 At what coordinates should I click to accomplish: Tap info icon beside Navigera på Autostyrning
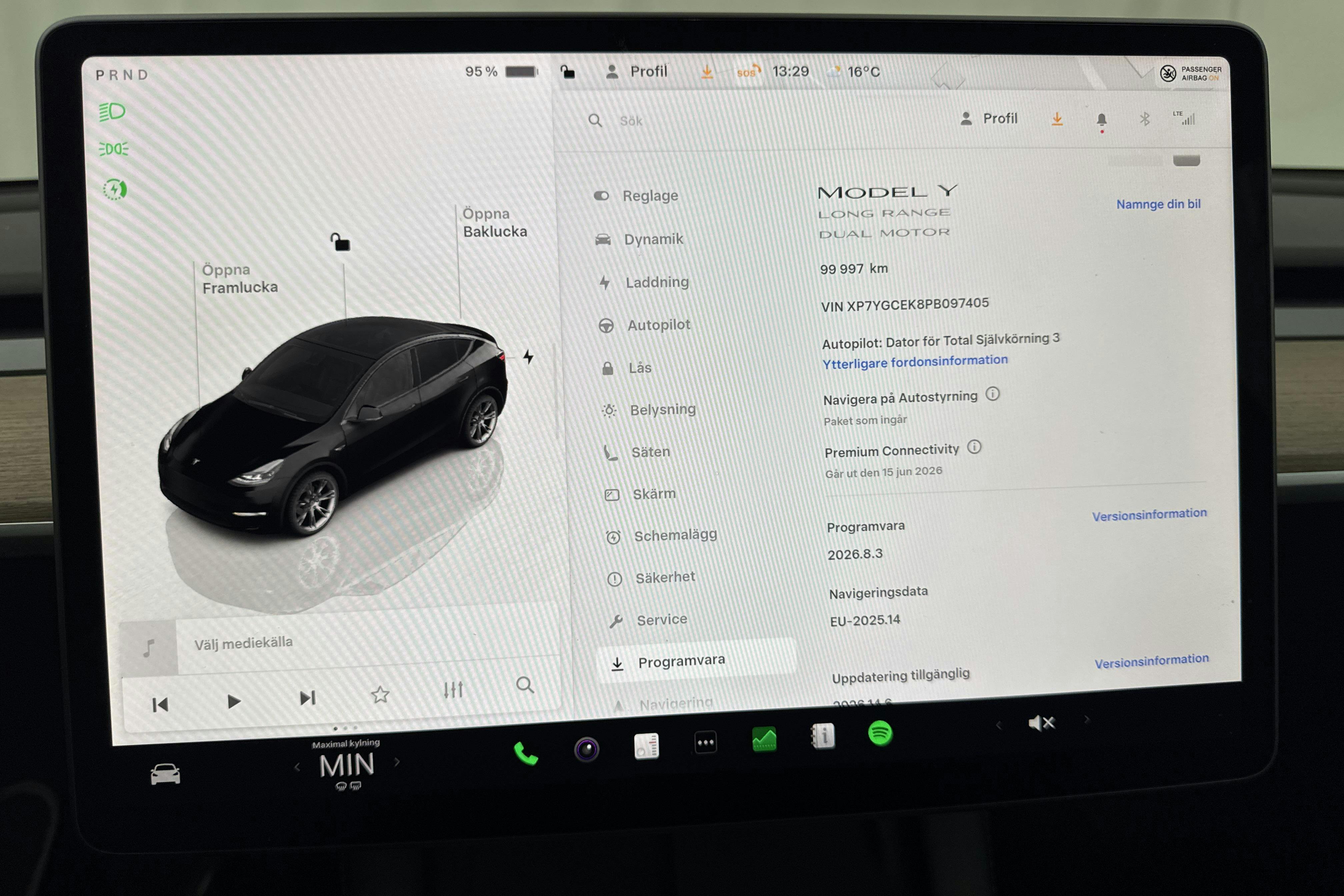993,394
